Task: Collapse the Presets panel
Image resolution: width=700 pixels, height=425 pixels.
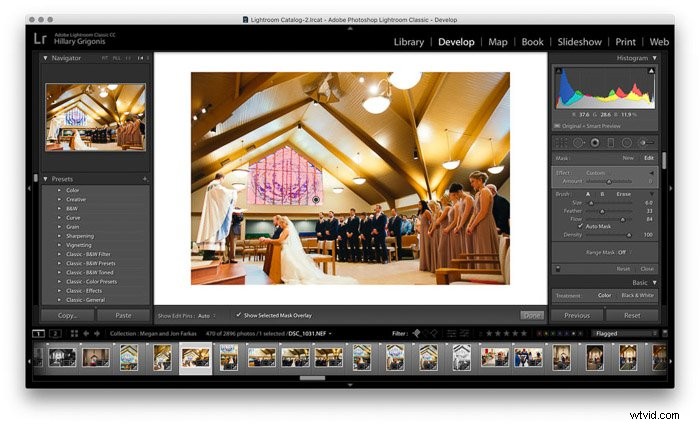Action: (x=45, y=179)
